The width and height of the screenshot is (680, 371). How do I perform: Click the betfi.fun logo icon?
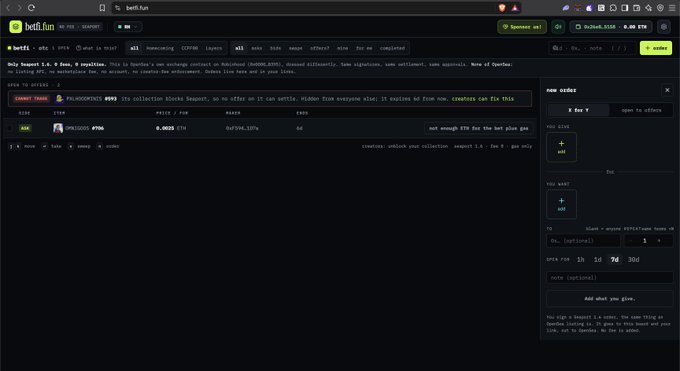16,26
